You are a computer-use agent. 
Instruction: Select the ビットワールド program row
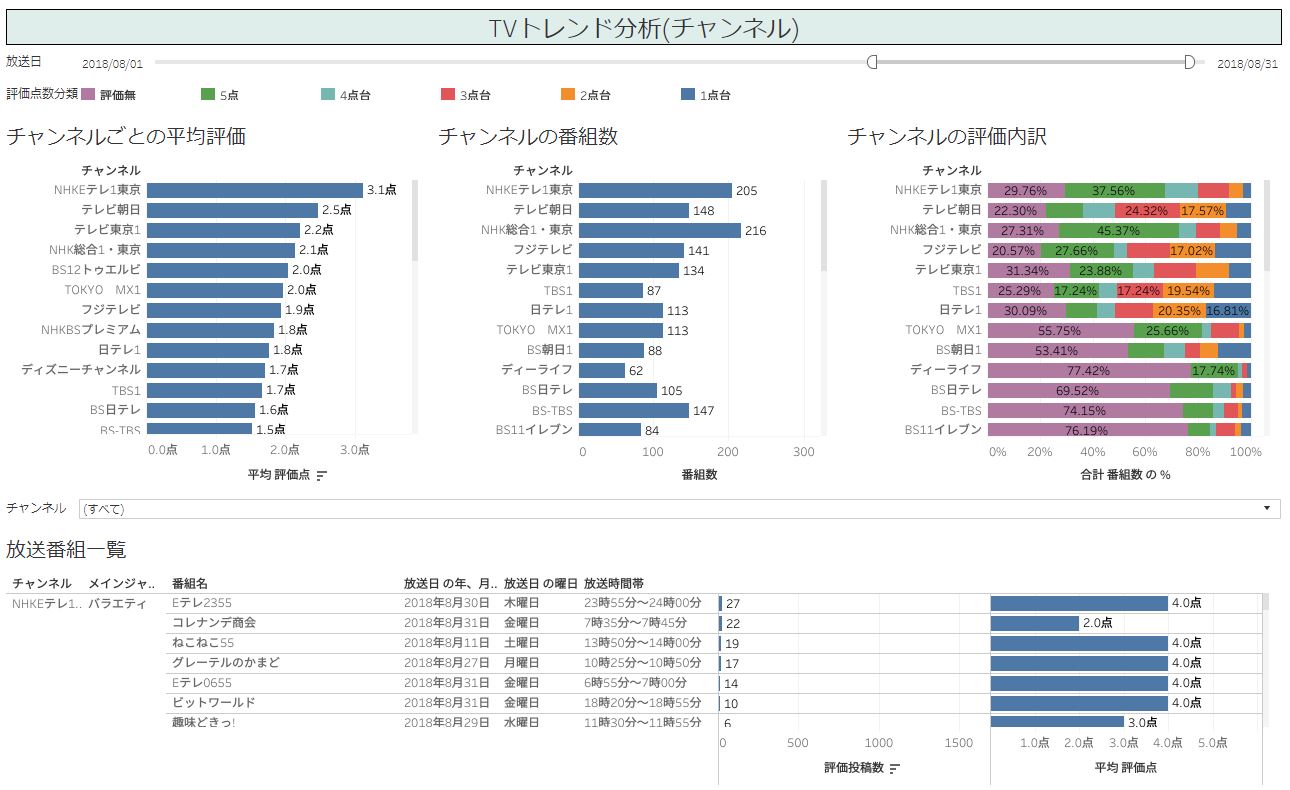[214, 702]
